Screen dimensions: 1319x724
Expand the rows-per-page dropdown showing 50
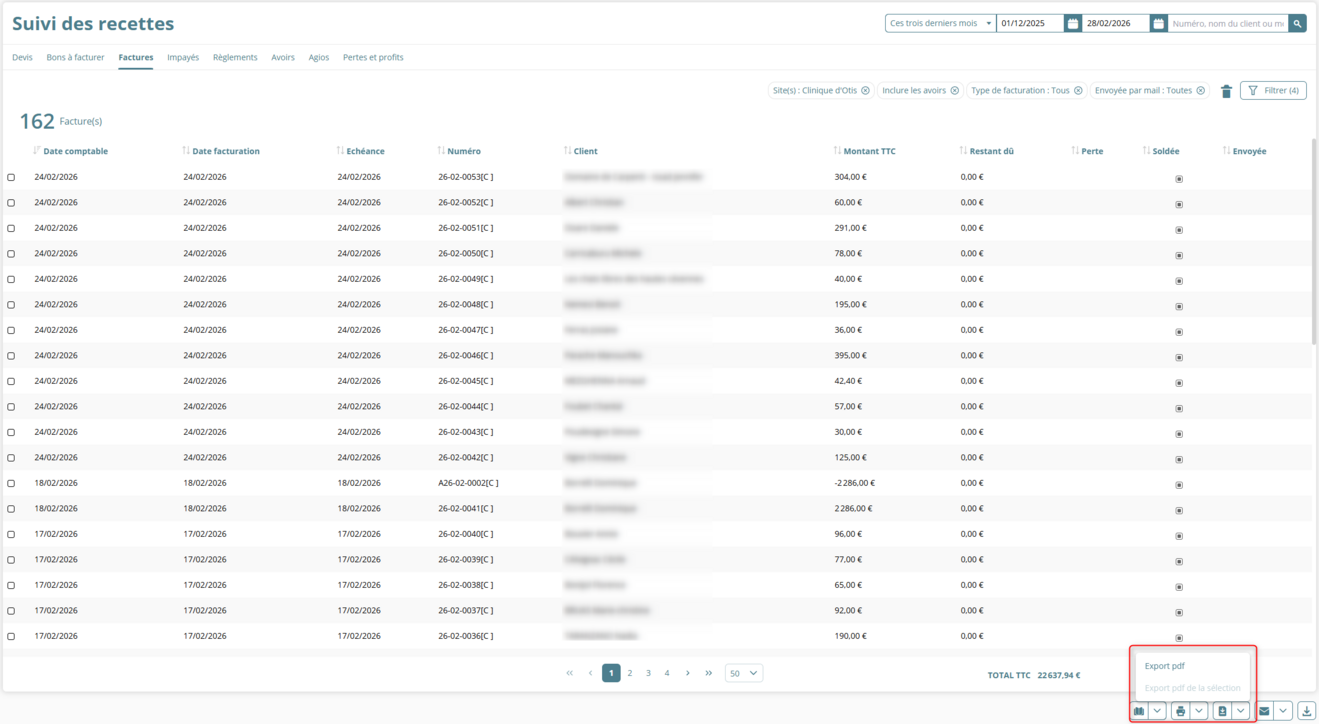coord(743,673)
